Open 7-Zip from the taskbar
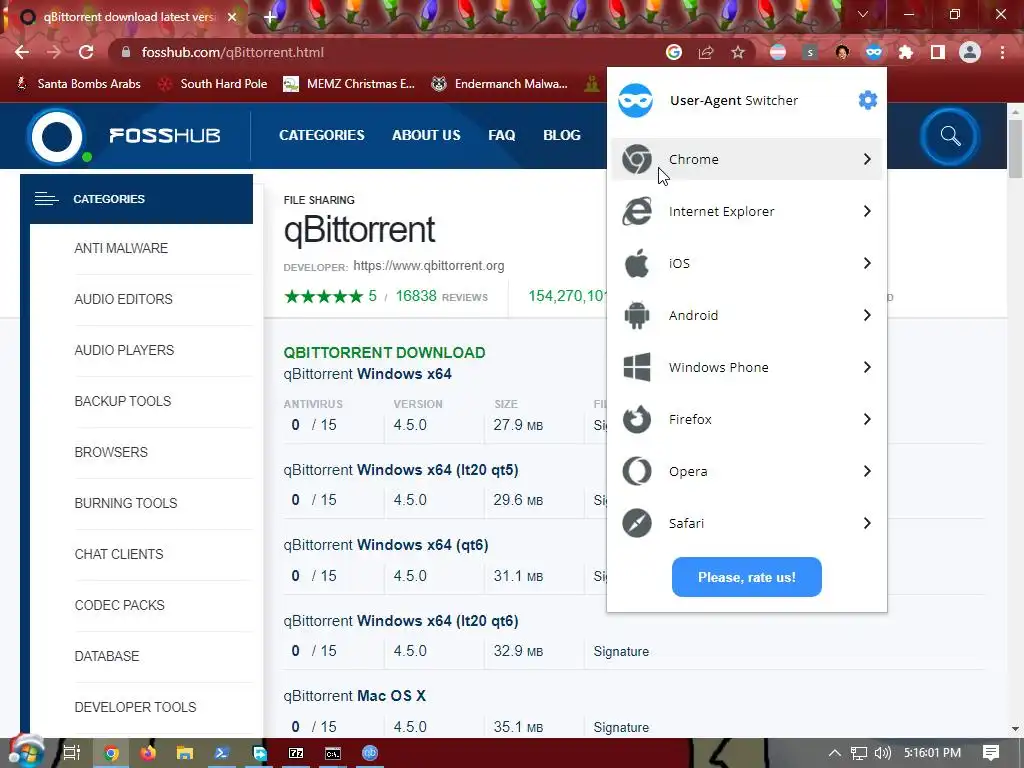Image resolution: width=1024 pixels, height=768 pixels. 296,753
